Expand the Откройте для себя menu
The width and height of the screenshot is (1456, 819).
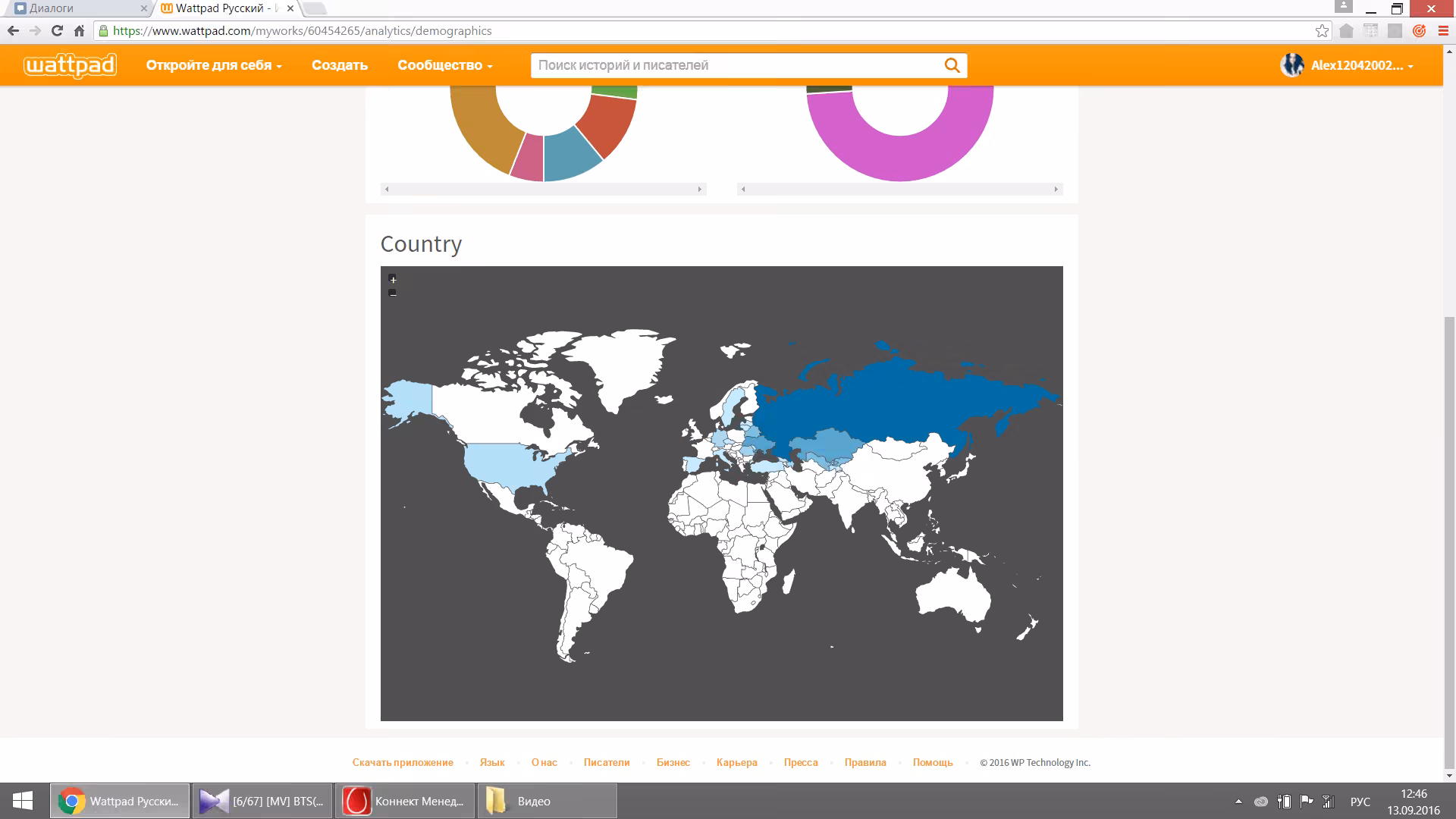point(214,65)
